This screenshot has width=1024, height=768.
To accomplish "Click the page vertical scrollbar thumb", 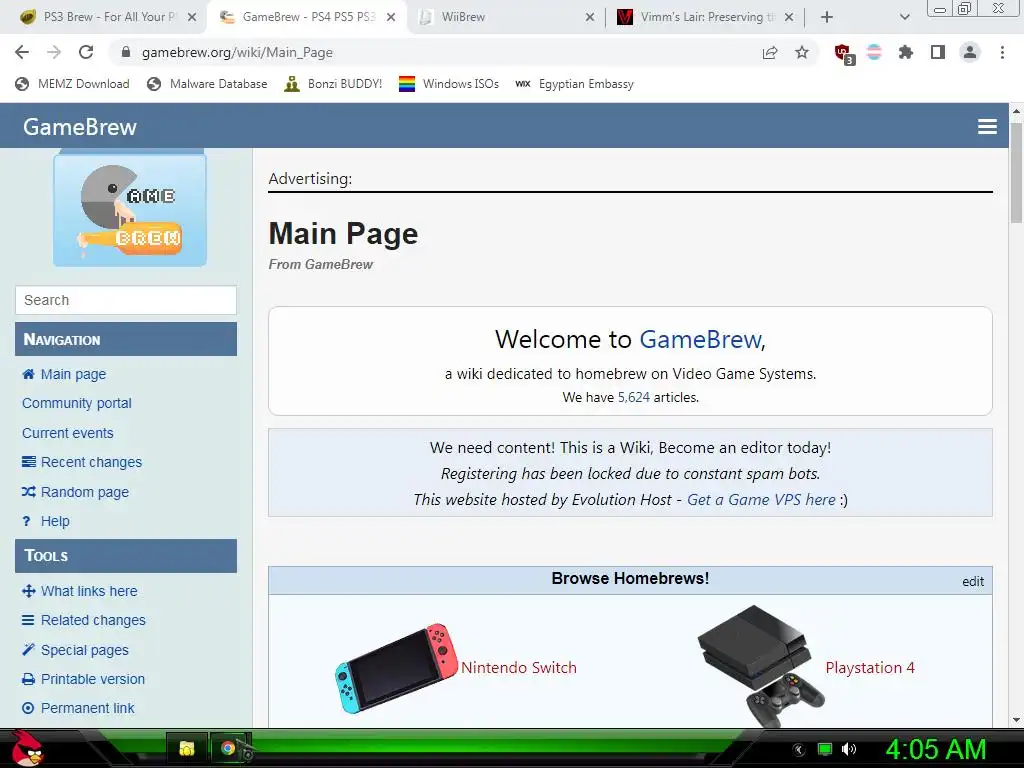I will coord(1016,173).
